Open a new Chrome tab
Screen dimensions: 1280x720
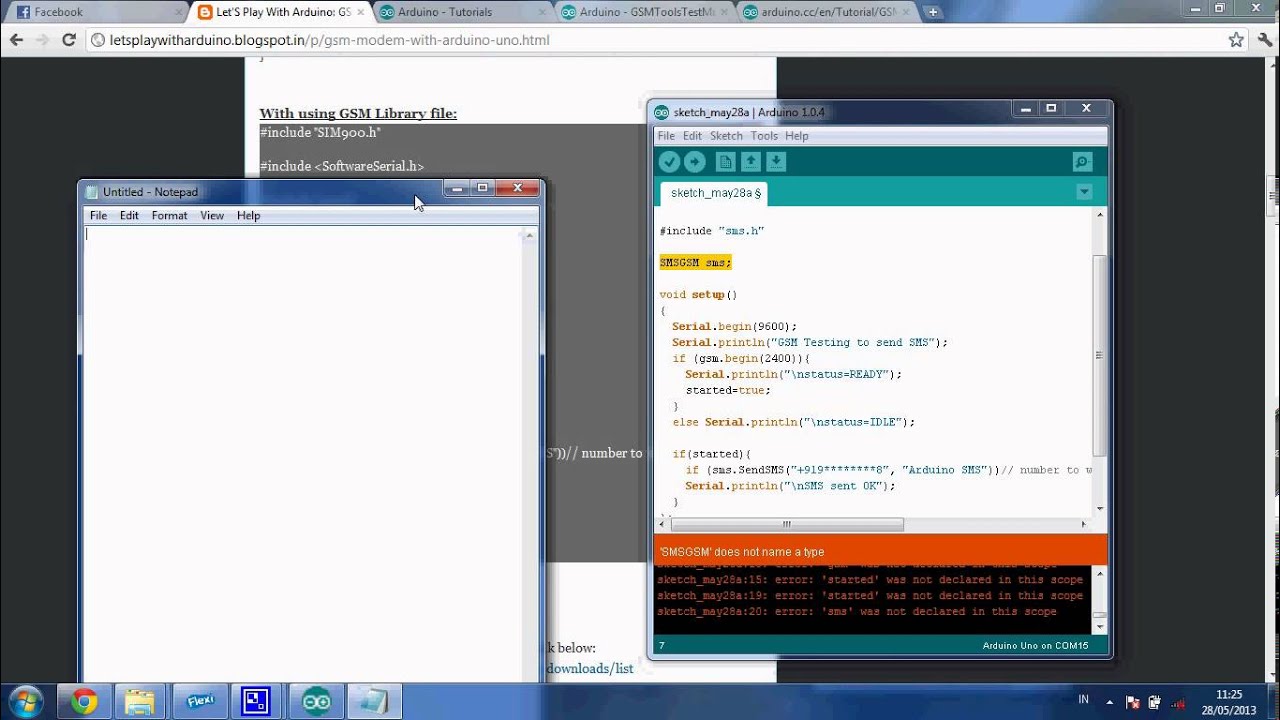pos(932,12)
